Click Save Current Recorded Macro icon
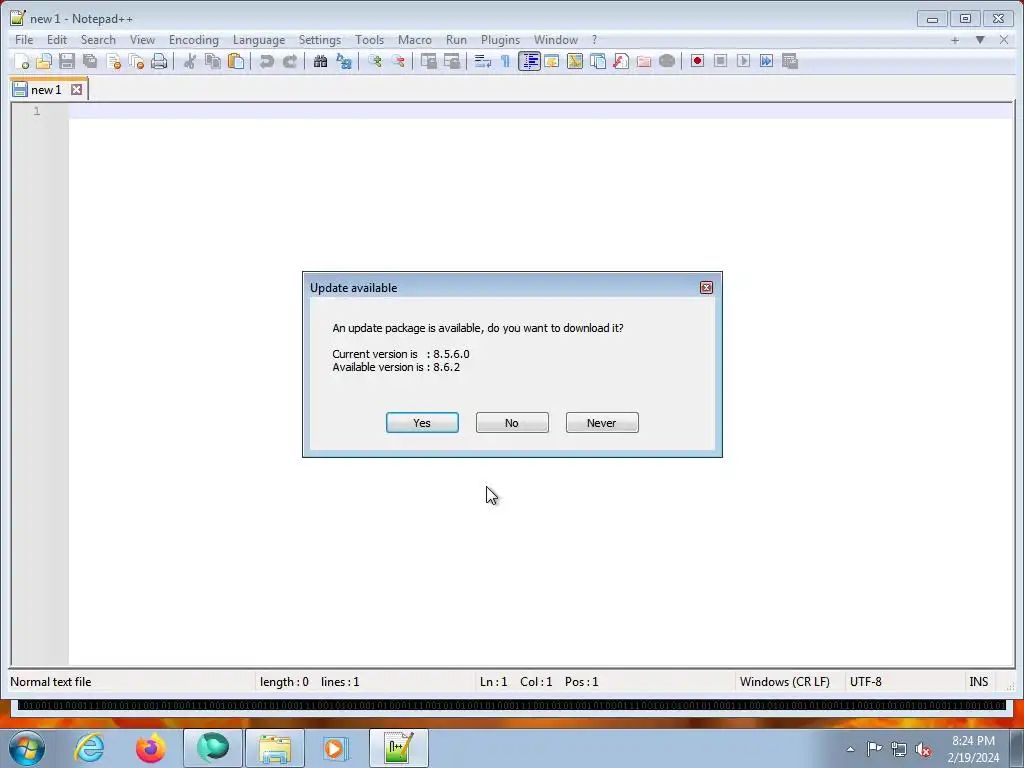 coord(790,61)
